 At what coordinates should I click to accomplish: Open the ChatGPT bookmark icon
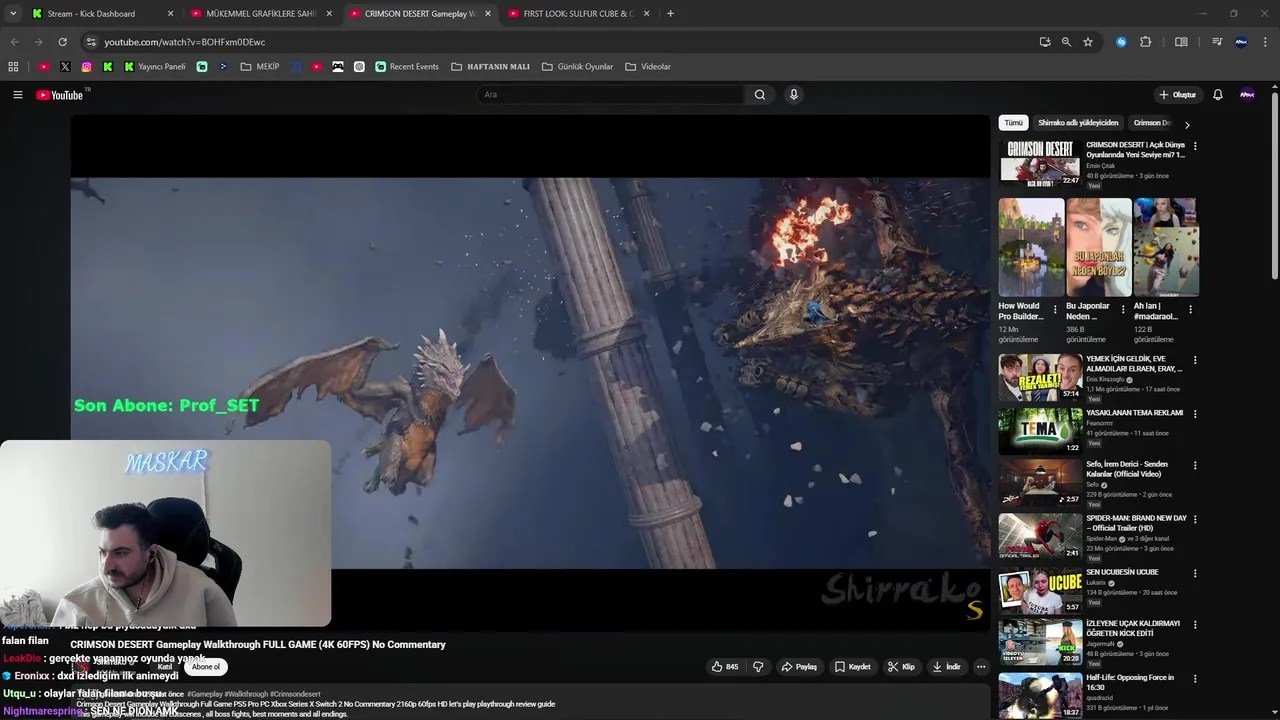[359, 67]
